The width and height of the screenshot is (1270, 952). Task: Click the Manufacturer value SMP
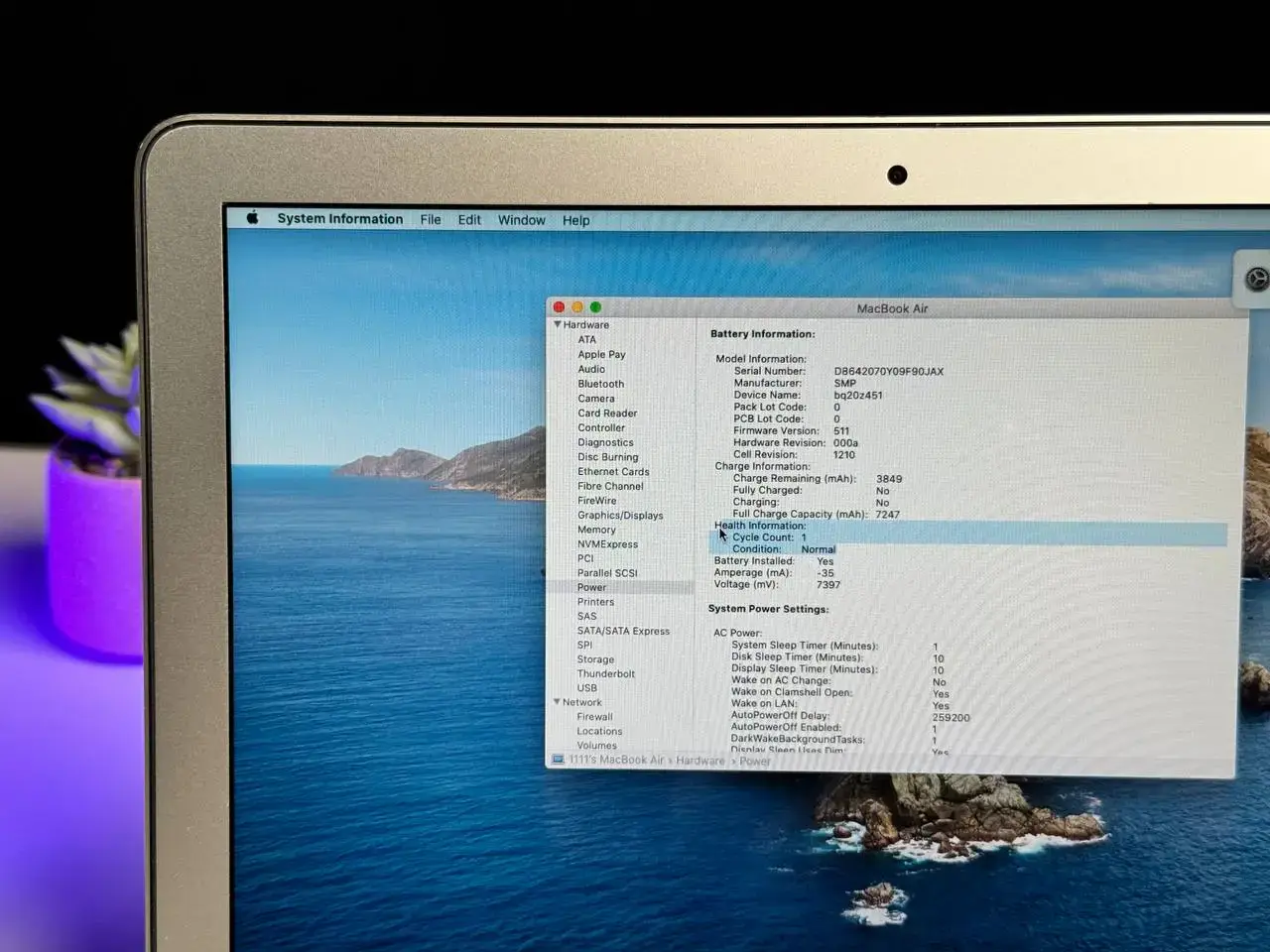844,383
